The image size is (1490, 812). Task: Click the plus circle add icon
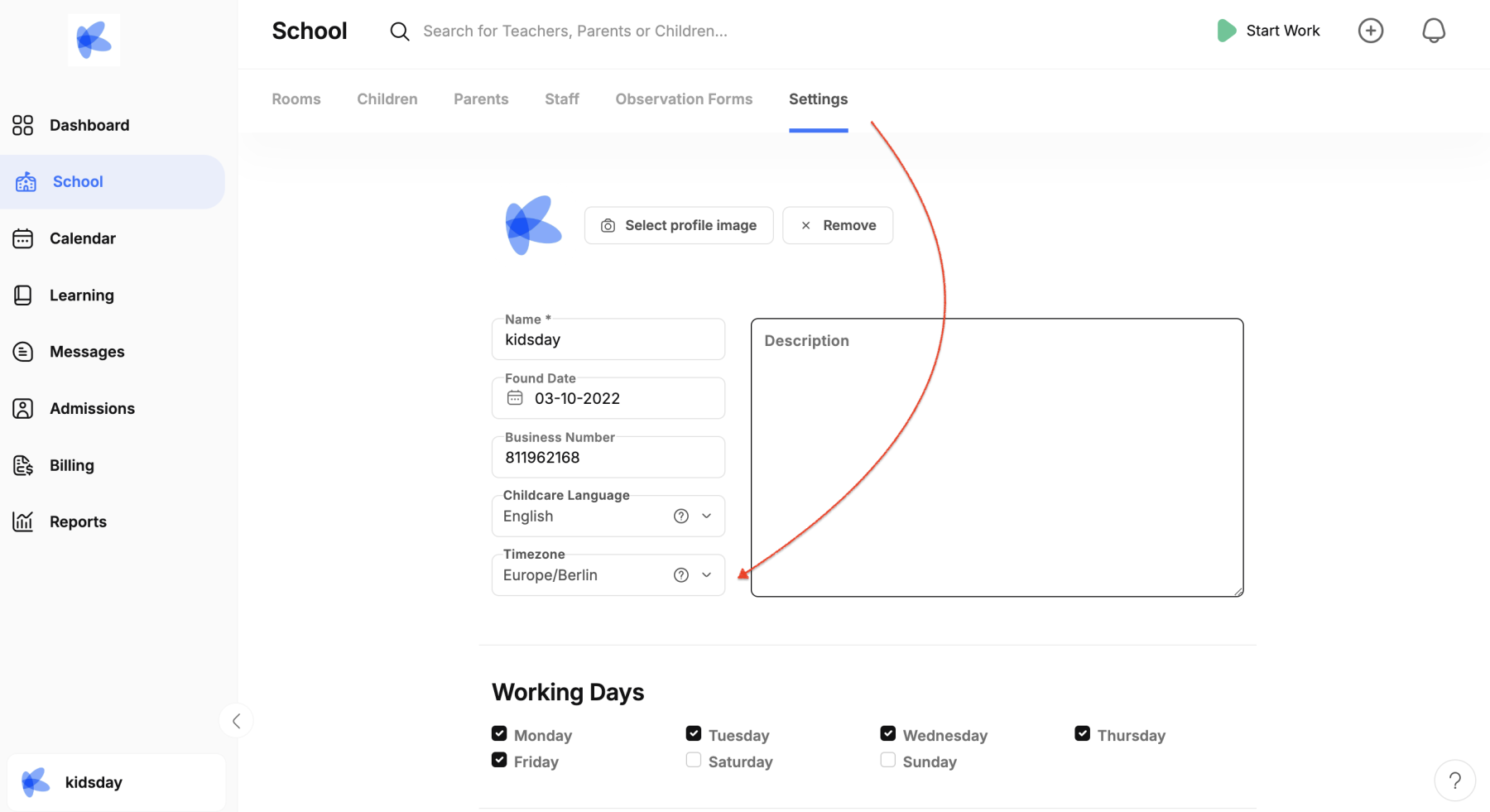tap(1370, 31)
